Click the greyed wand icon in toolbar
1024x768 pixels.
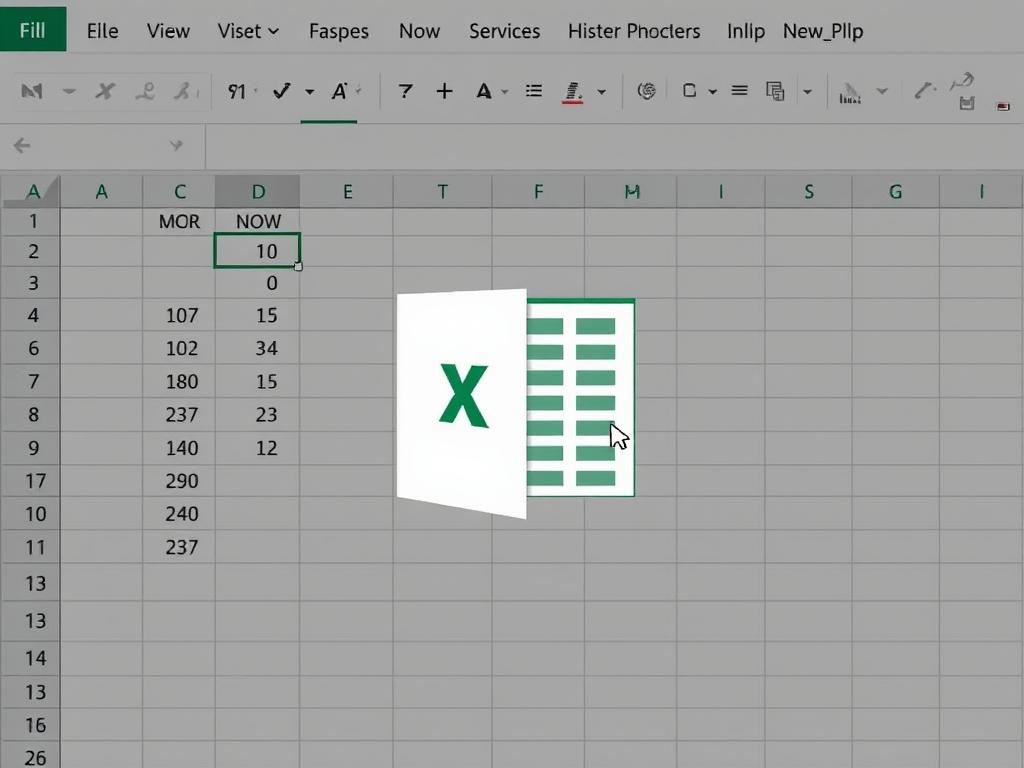pos(925,89)
